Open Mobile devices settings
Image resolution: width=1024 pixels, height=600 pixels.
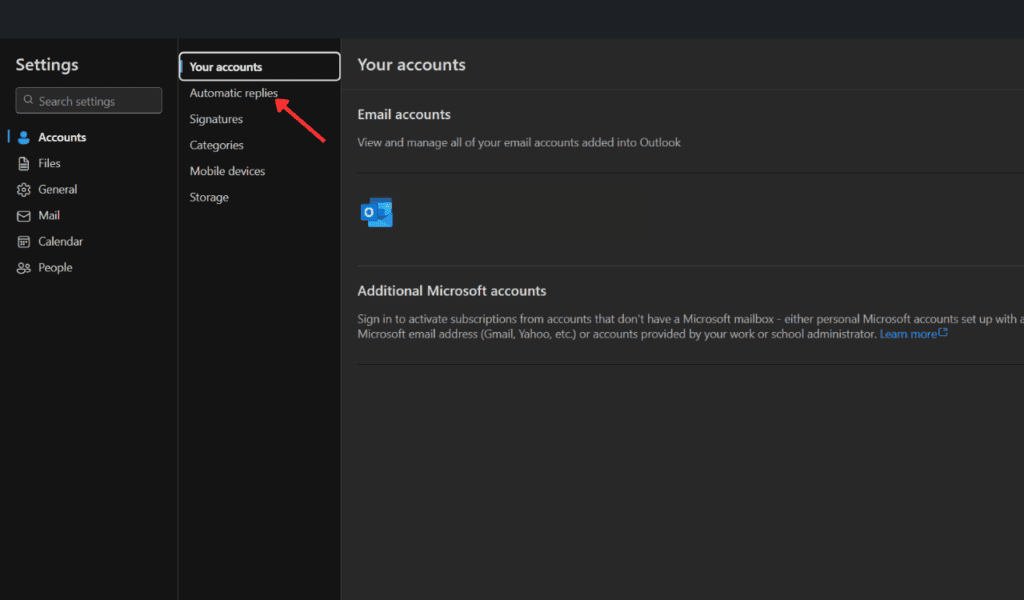point(227,171)
